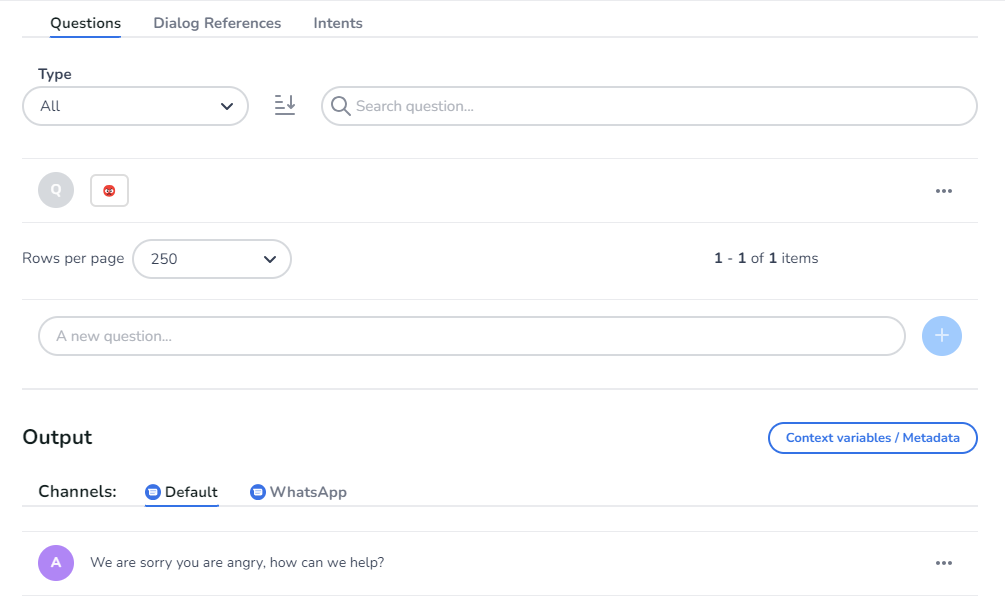The width and height of the screenshot is (1005, 606).
Task: Click the WhatsApp channel chat icon
Action: (258, 492)
